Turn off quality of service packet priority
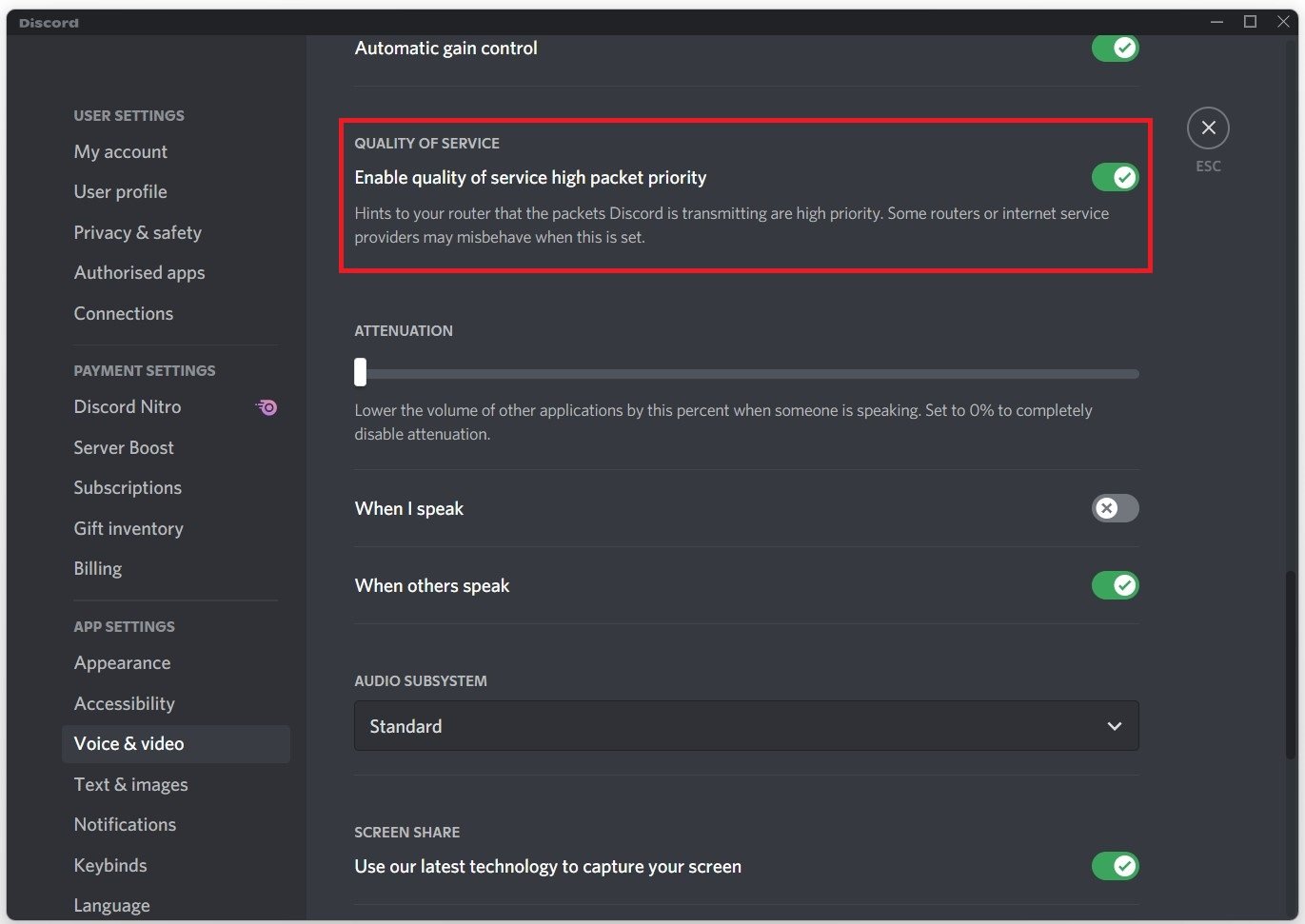 click(x=1115, y=177)
